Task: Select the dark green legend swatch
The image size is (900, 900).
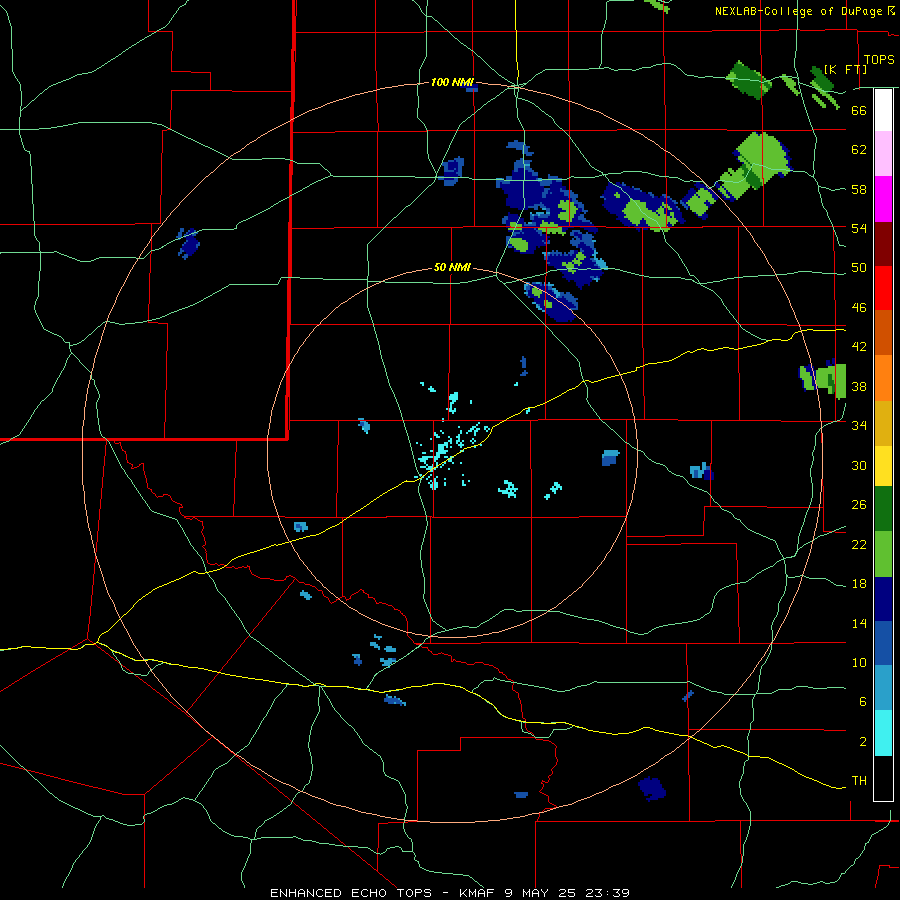Action: (x=883, y=509)
